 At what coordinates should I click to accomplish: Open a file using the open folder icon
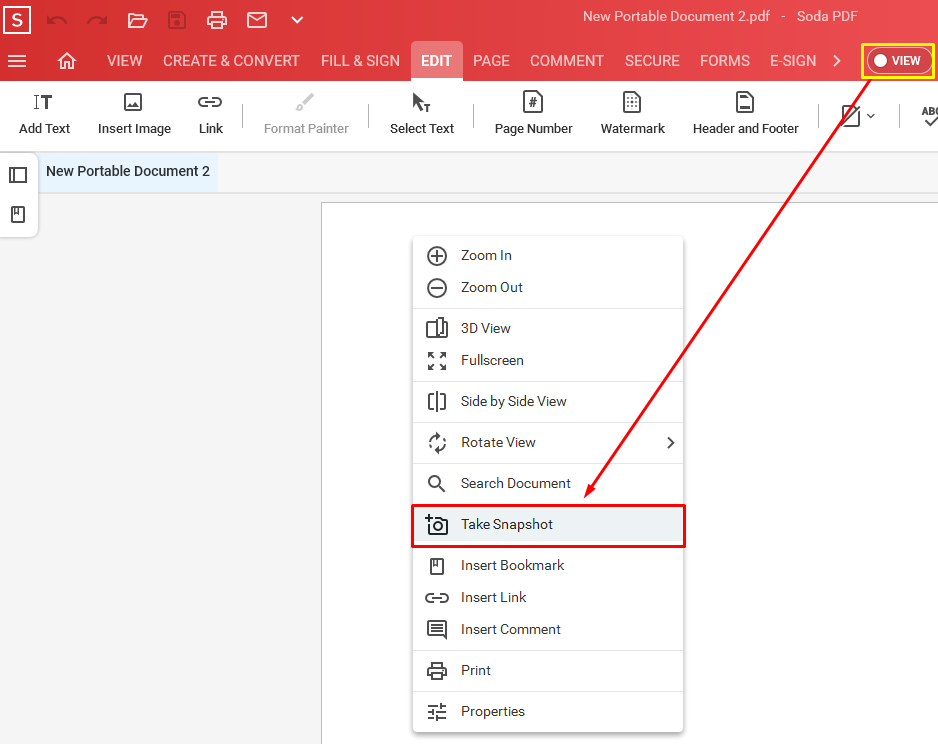tap(137, 19)
